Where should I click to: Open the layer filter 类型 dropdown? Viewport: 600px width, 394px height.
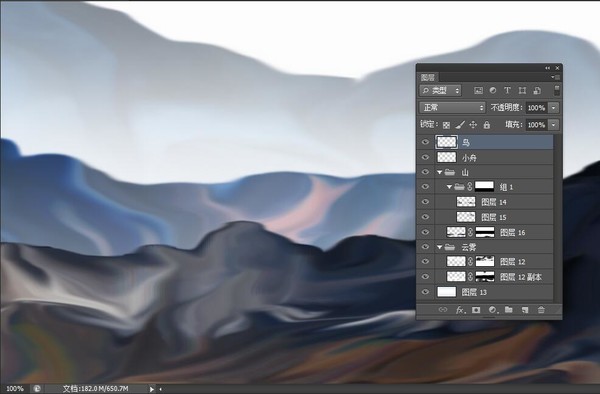click(440, 91)
